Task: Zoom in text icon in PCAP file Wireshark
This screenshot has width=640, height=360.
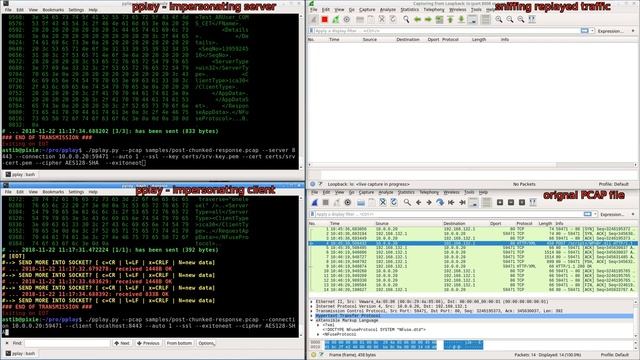Action: [x=500, y=202]
